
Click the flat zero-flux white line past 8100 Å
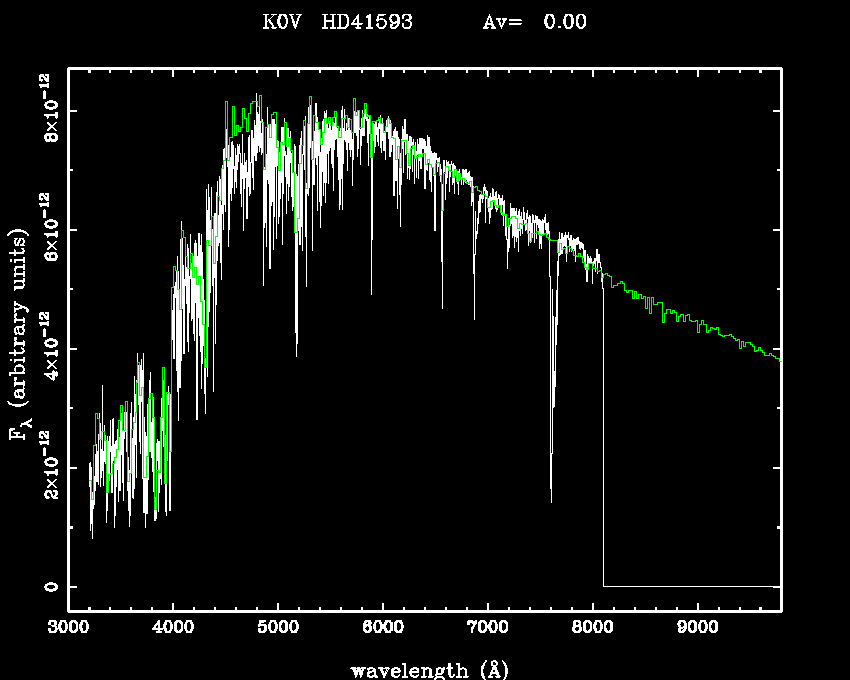[690, 586]
